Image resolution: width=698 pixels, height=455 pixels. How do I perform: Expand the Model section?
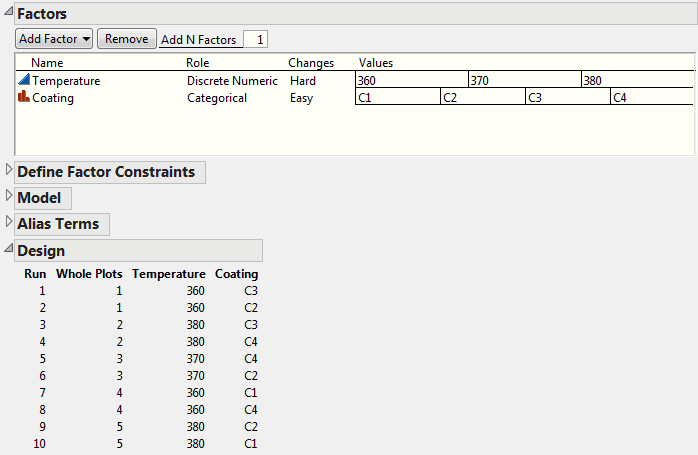(x=8, y=195)
